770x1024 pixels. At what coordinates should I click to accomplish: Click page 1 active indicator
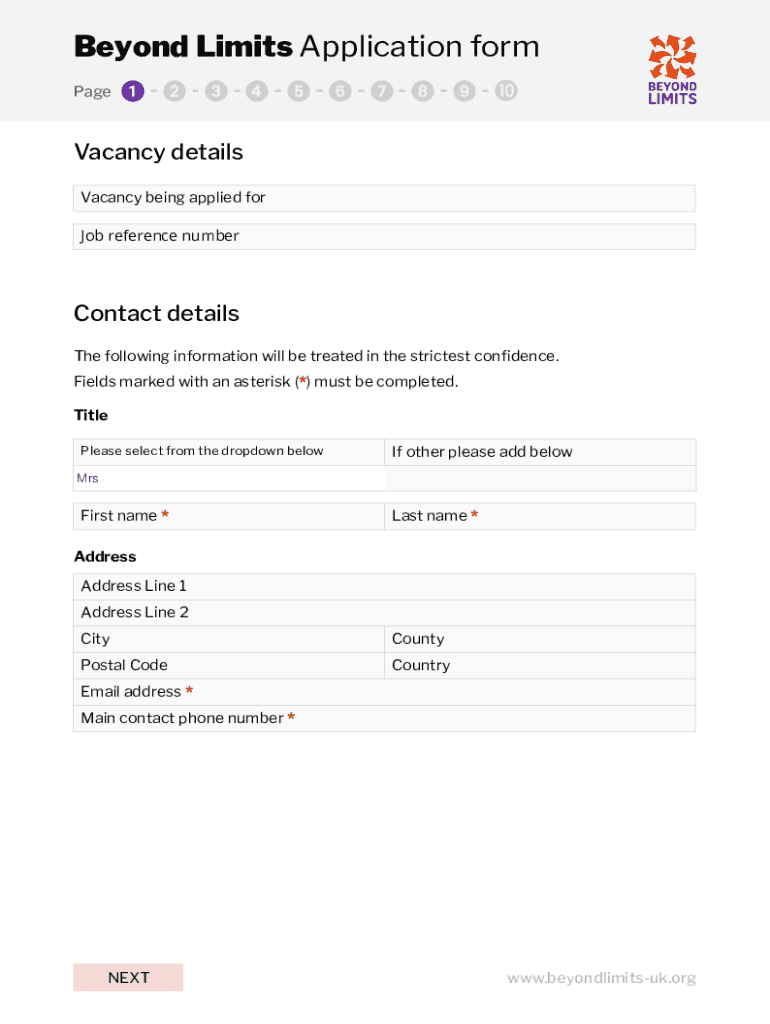133,92
